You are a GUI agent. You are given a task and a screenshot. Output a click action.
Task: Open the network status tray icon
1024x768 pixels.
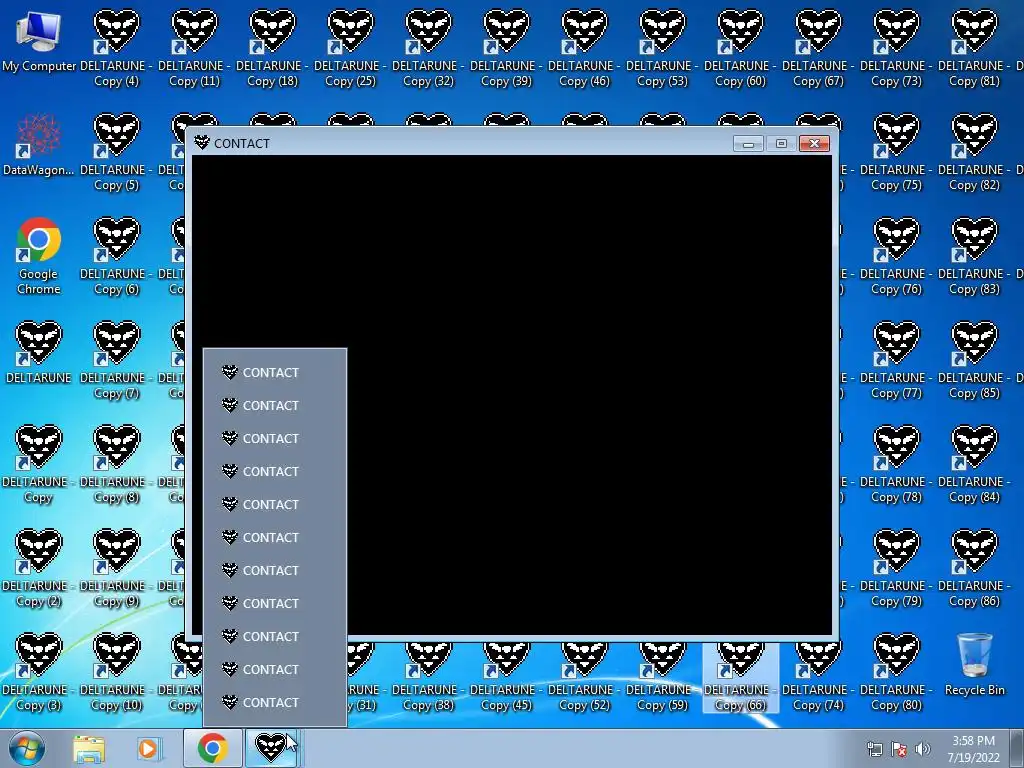click(x=874, y=749)
